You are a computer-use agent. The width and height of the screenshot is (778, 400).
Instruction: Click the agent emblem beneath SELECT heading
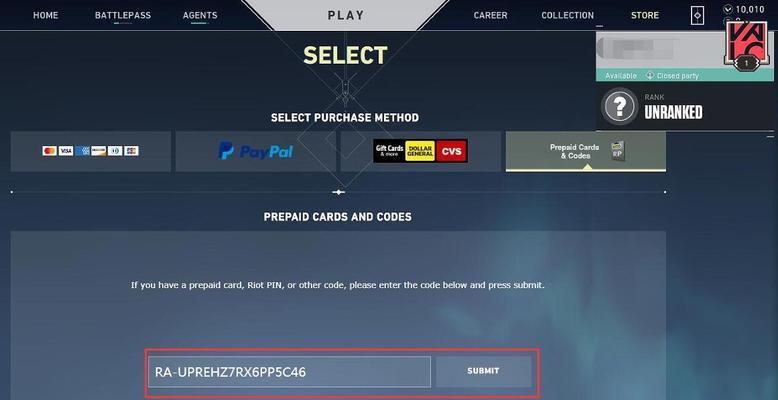pos(345,90)
